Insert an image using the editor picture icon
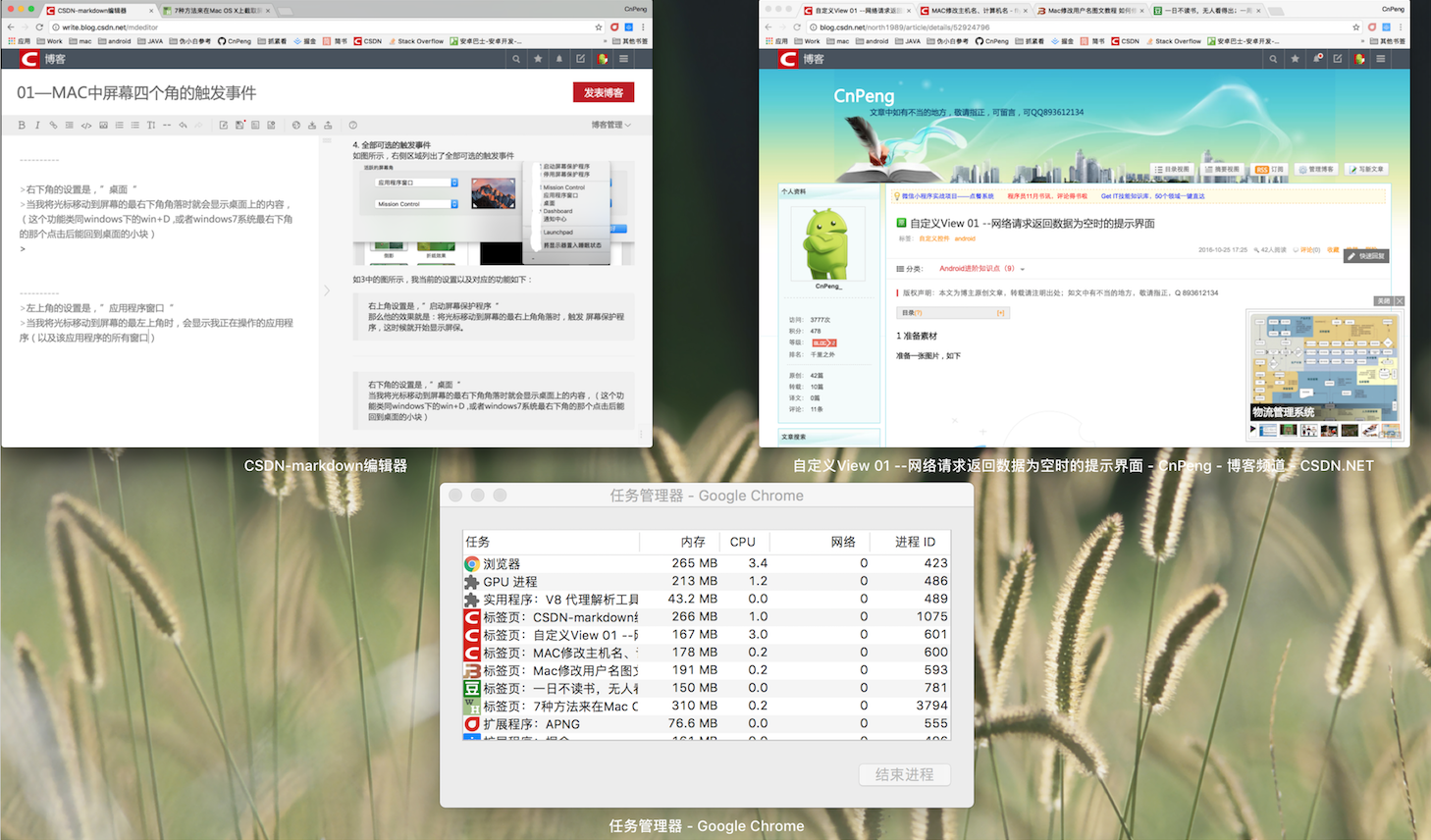Screen dimensions: 1431x840 [x=103, y=125]
